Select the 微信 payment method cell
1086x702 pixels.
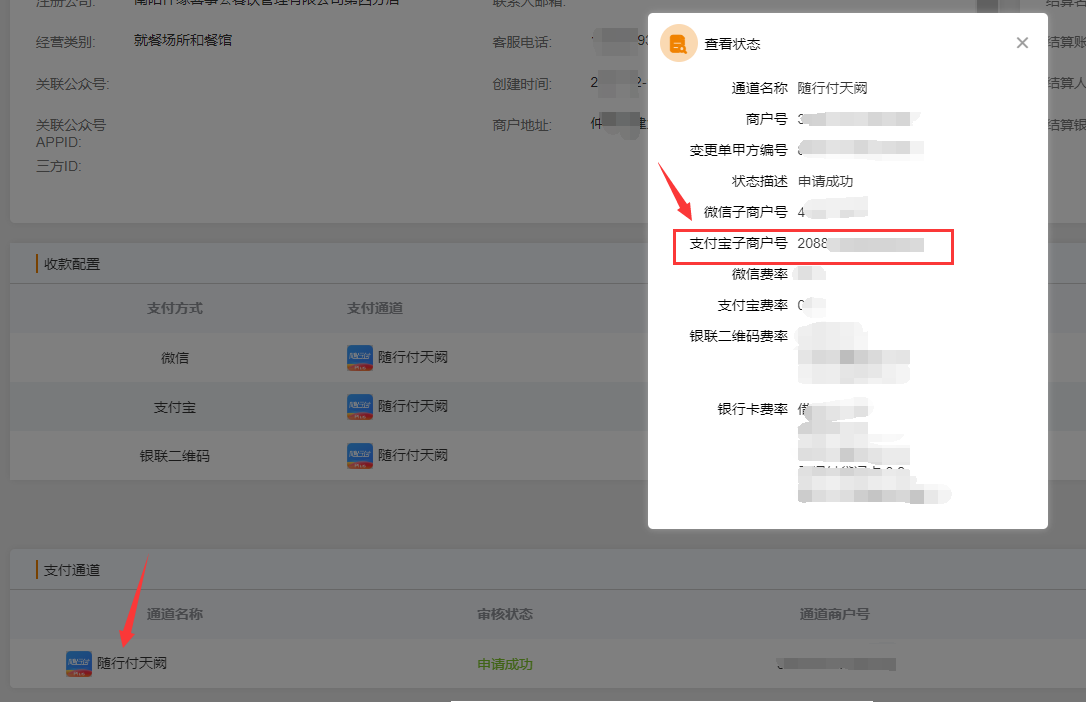pos(175,358)
